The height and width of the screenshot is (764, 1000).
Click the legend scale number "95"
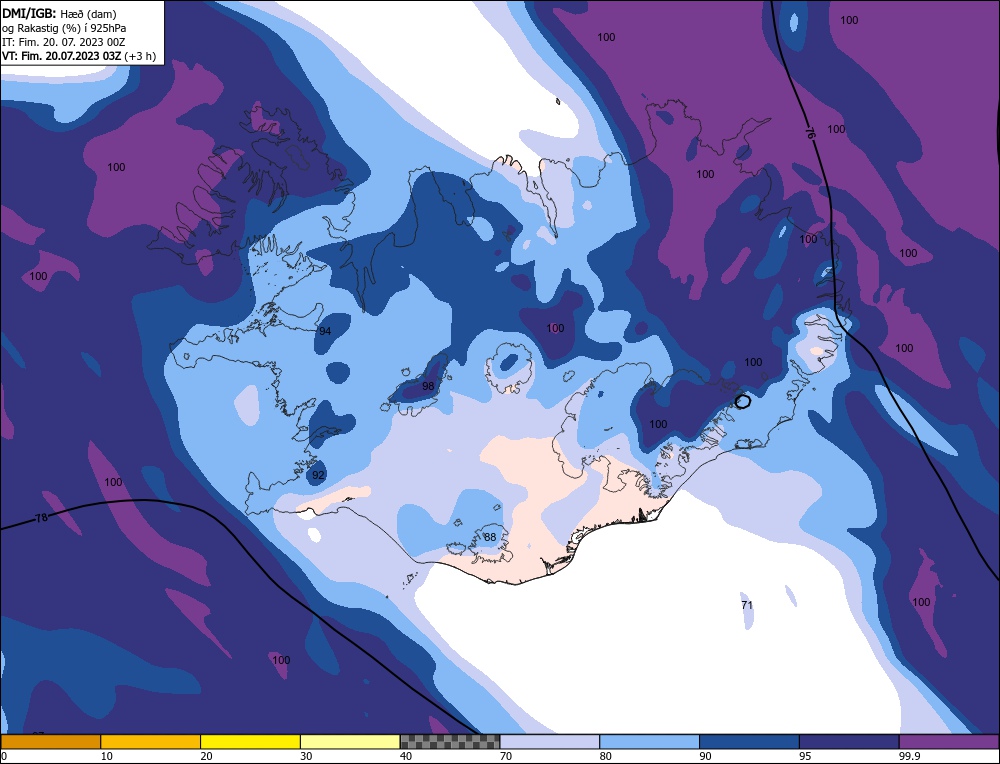pyautogui.click(x=805, y=756)
